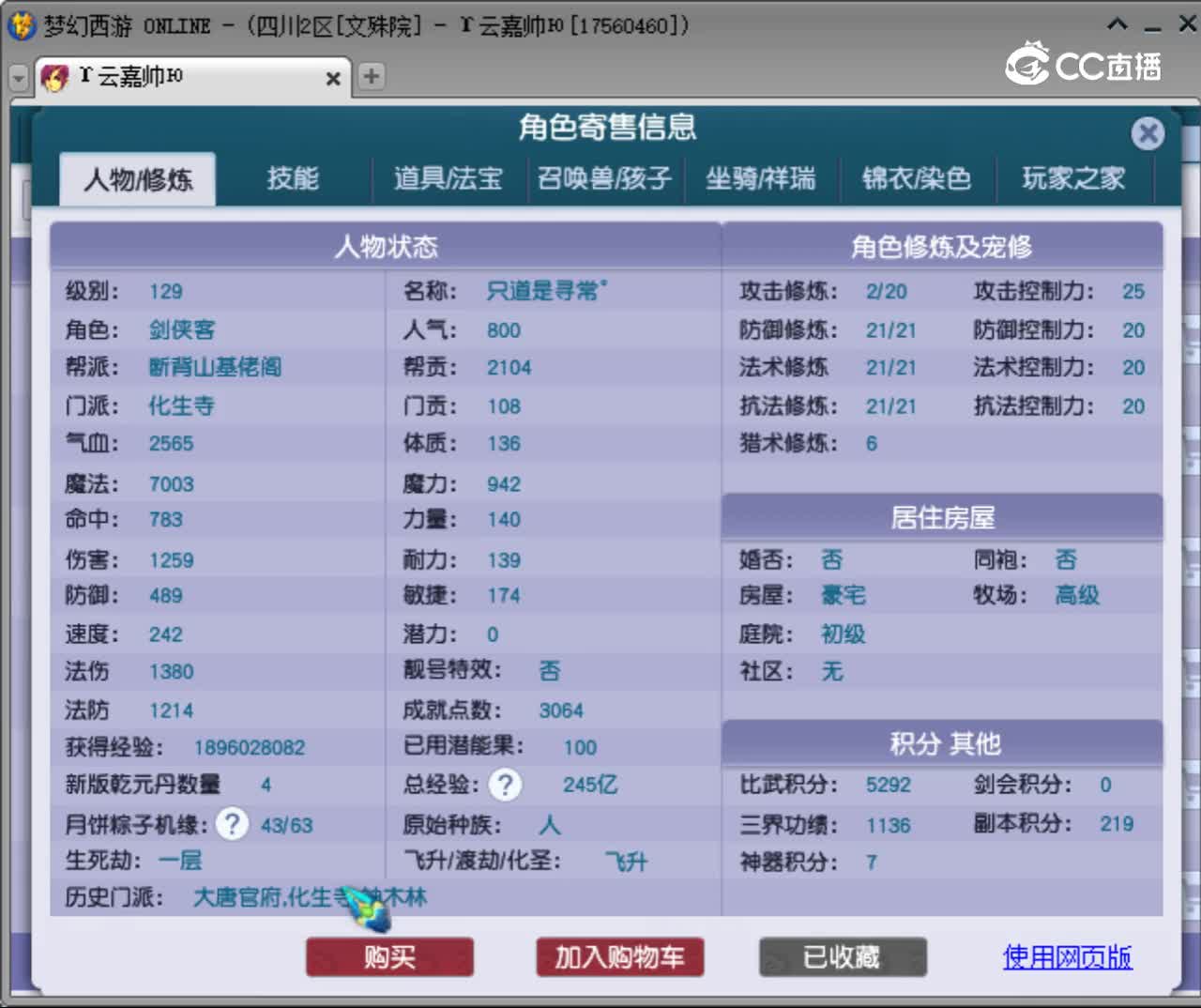Click the 生死劫 value 一层
Screen dimensions: 1201x1008
point(180,861)
